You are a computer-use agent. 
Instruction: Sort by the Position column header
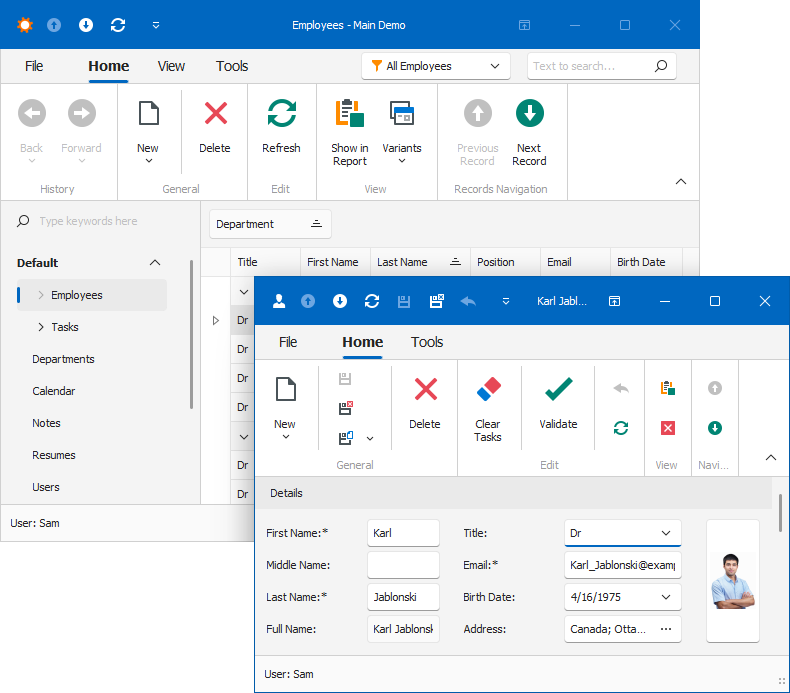pyautogui.click(x=505, y=262)
